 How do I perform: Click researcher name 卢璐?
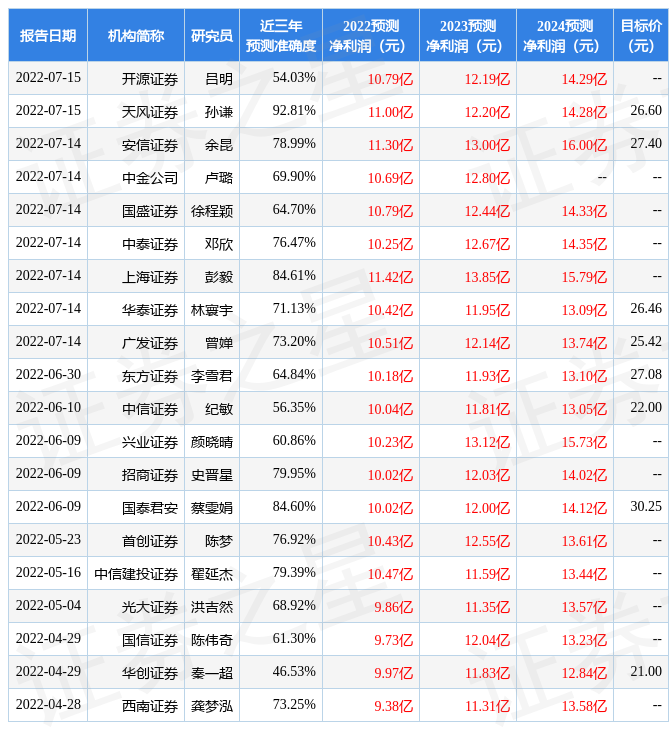point(219,178)
